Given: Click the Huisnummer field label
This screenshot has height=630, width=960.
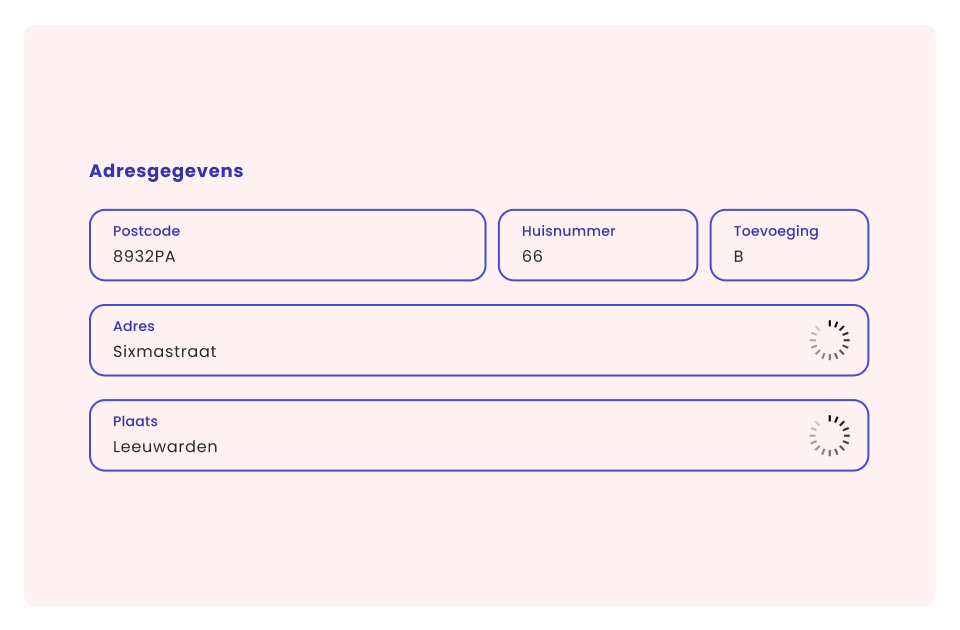Looking at the screenshot, I should coord(568,231).
